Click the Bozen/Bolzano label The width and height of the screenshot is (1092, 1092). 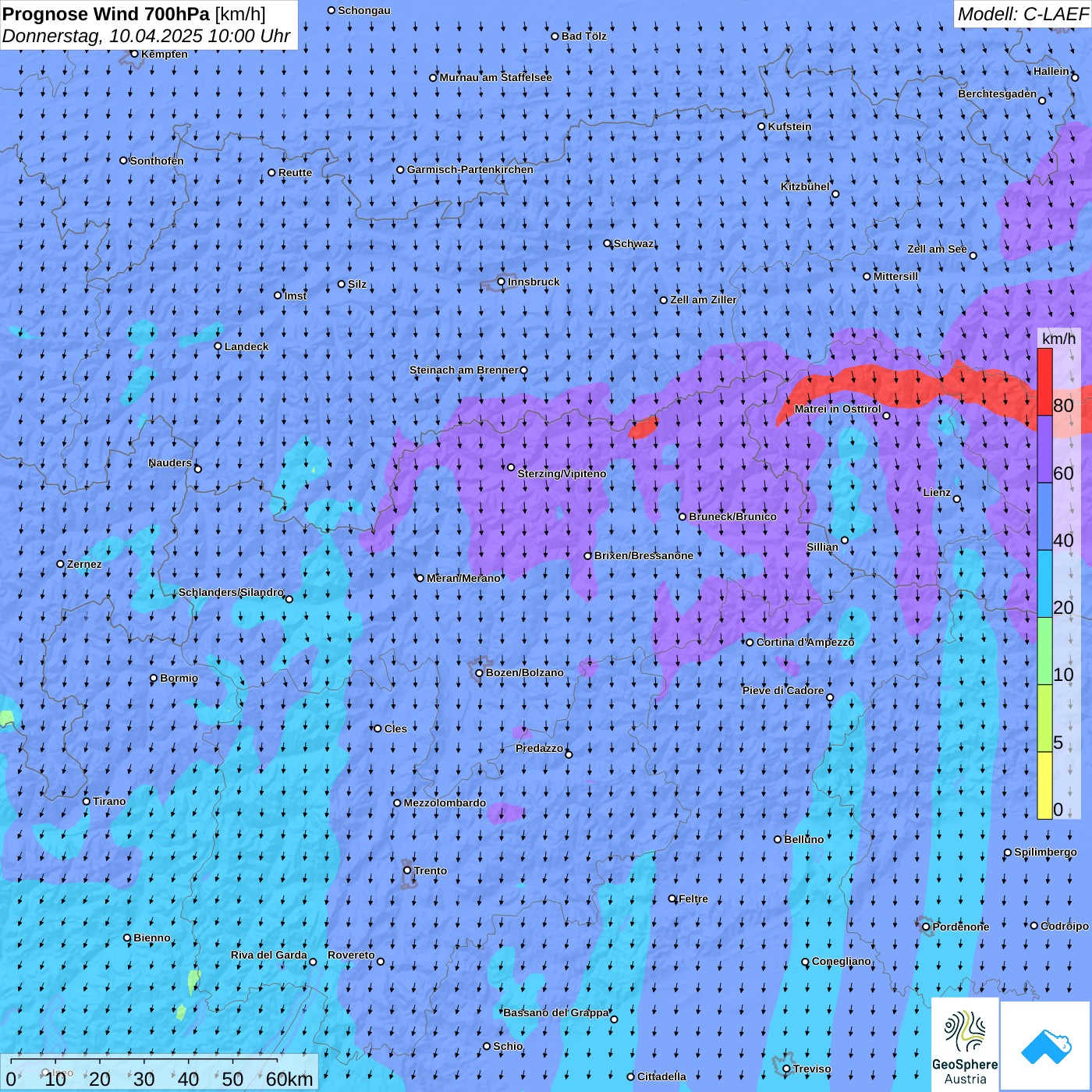click(524, 672)
